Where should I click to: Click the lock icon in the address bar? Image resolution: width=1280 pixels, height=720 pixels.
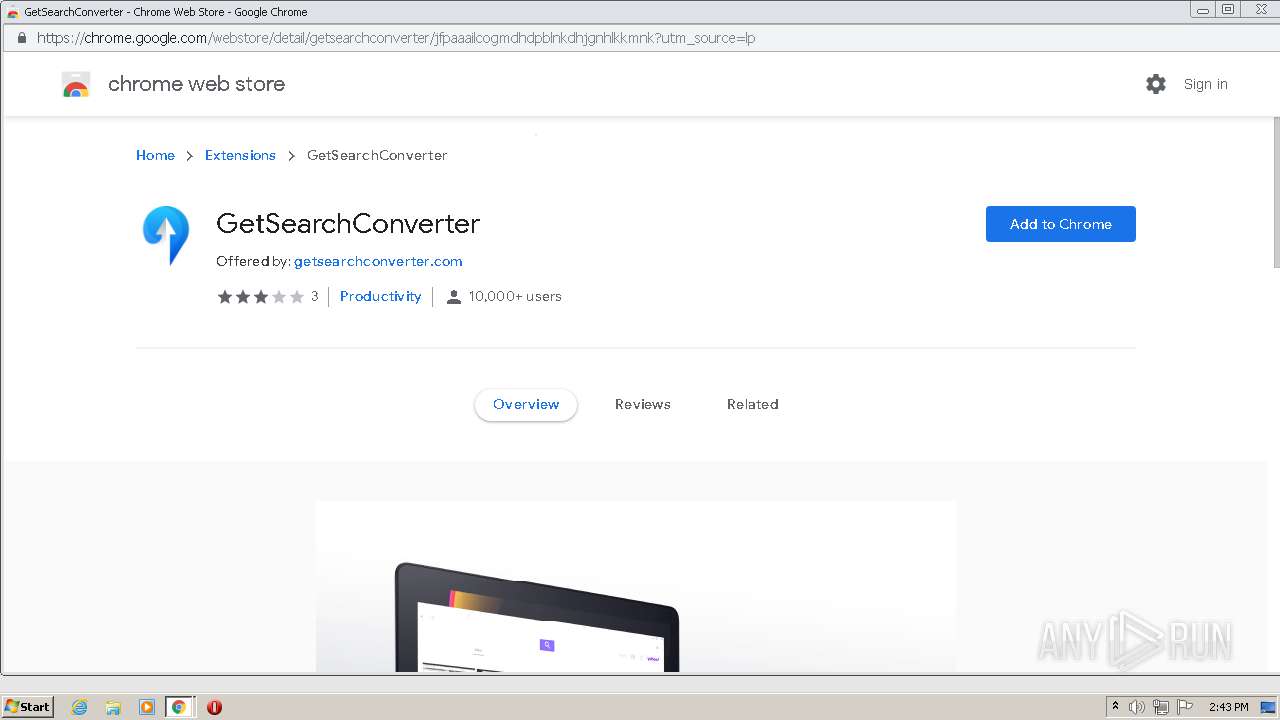(x=21, y=38)
